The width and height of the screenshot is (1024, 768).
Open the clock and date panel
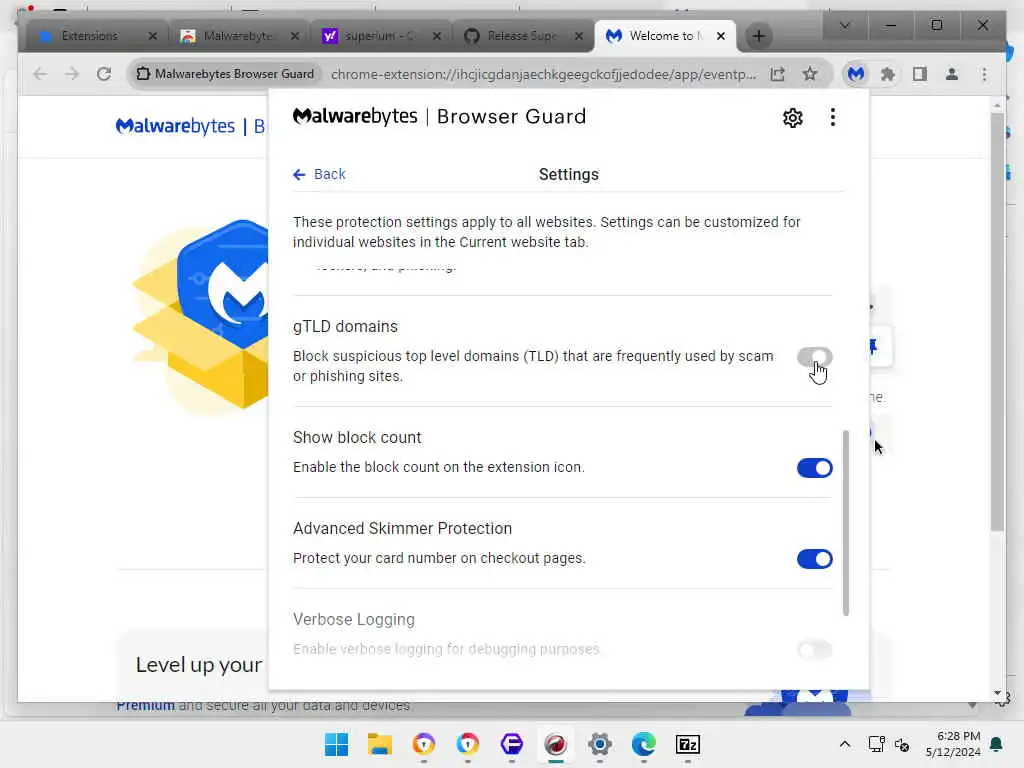point(953,744)
